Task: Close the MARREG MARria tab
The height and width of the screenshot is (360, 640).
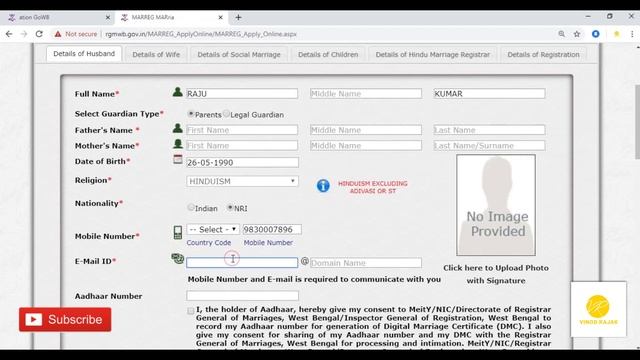Action: click(x=220, y=18)
